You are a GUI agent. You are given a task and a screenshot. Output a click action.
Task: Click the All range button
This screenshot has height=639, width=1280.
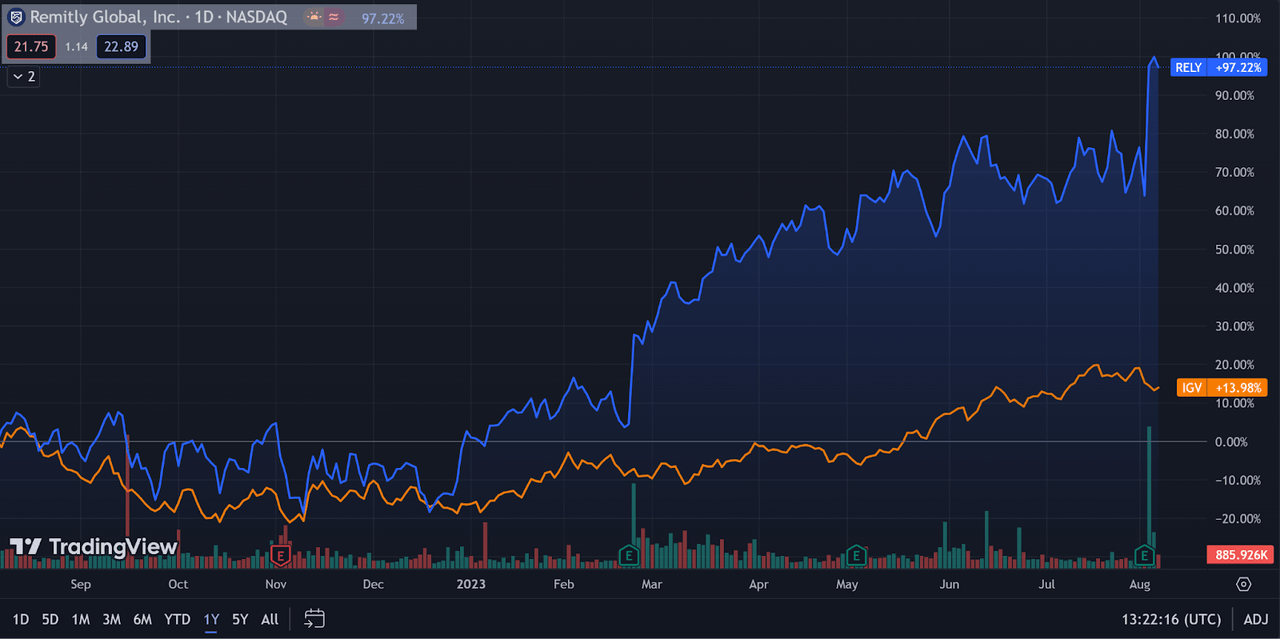tap(268, 619)
